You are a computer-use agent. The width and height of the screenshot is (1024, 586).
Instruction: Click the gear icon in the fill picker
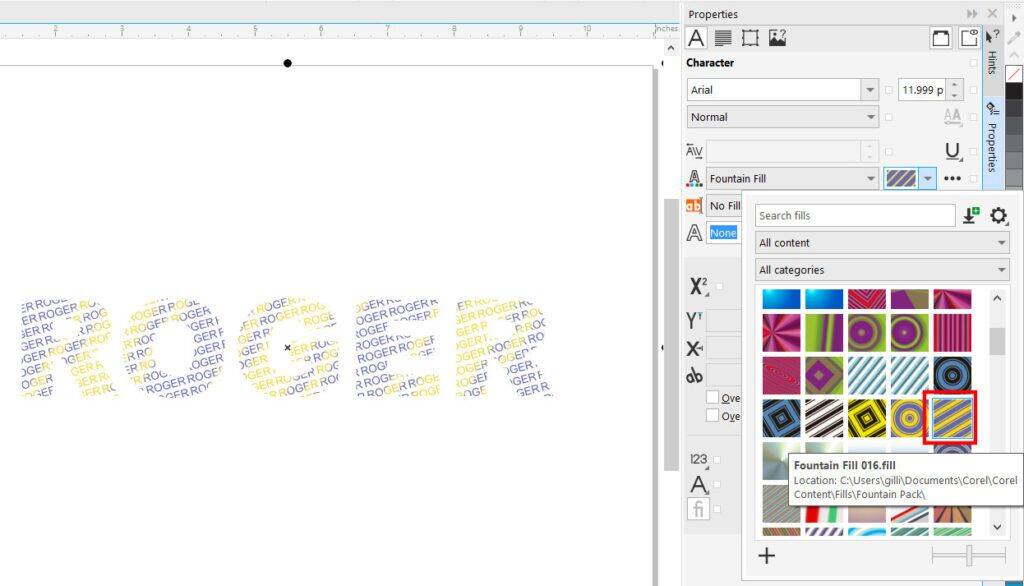(998, 215)
